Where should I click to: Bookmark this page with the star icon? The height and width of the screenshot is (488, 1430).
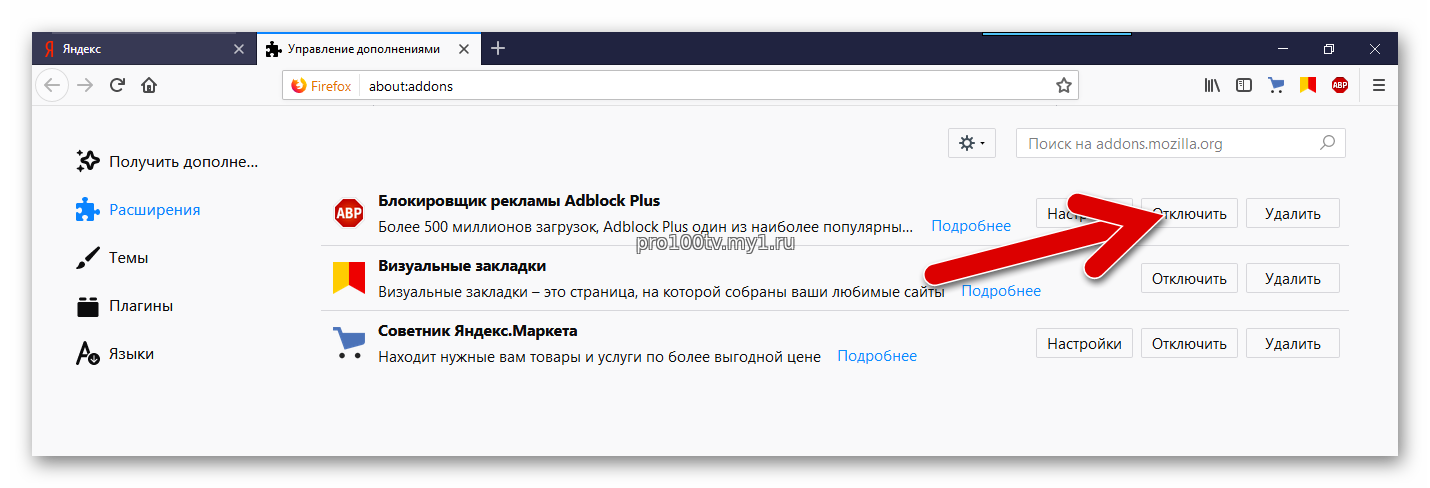1064,86
